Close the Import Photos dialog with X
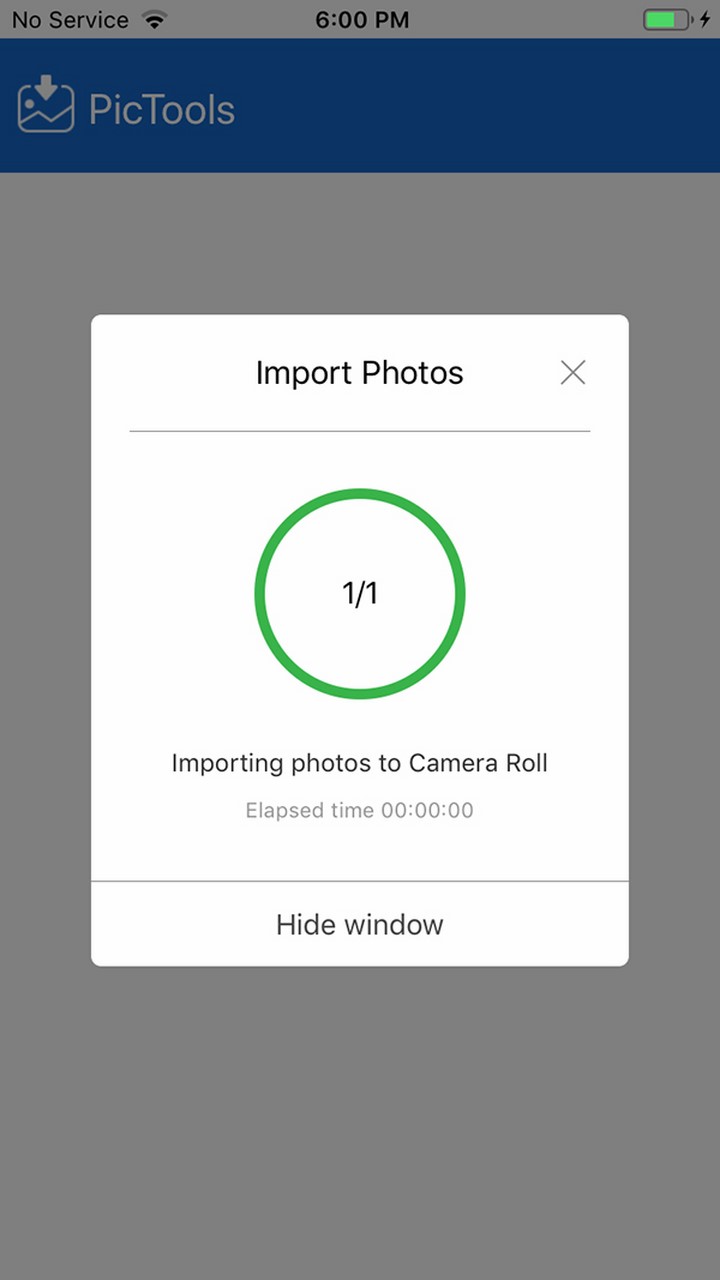This screenshot has width=720, height=1280. point(573,373)
